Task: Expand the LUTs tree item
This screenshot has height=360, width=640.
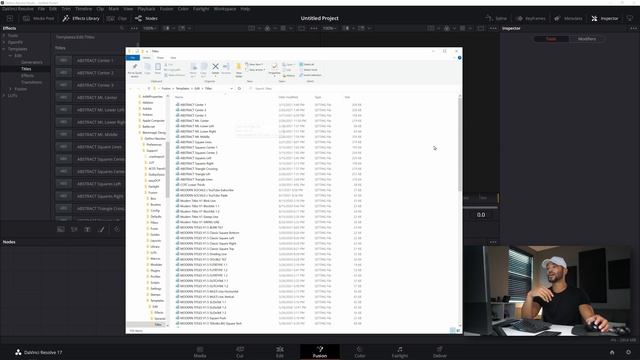Action: (x=4, y=96)
